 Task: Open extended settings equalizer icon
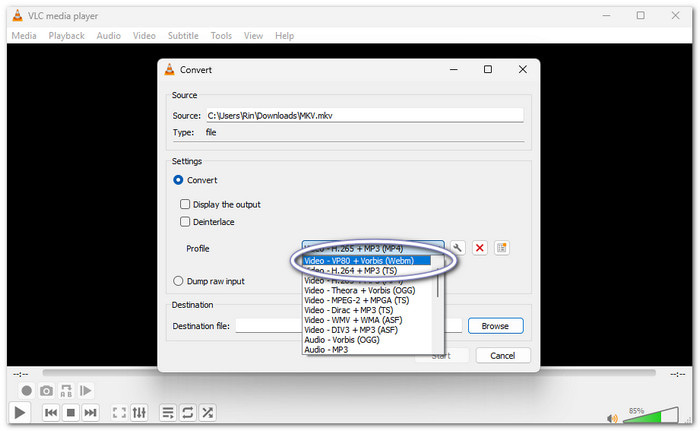coord(139,412)
